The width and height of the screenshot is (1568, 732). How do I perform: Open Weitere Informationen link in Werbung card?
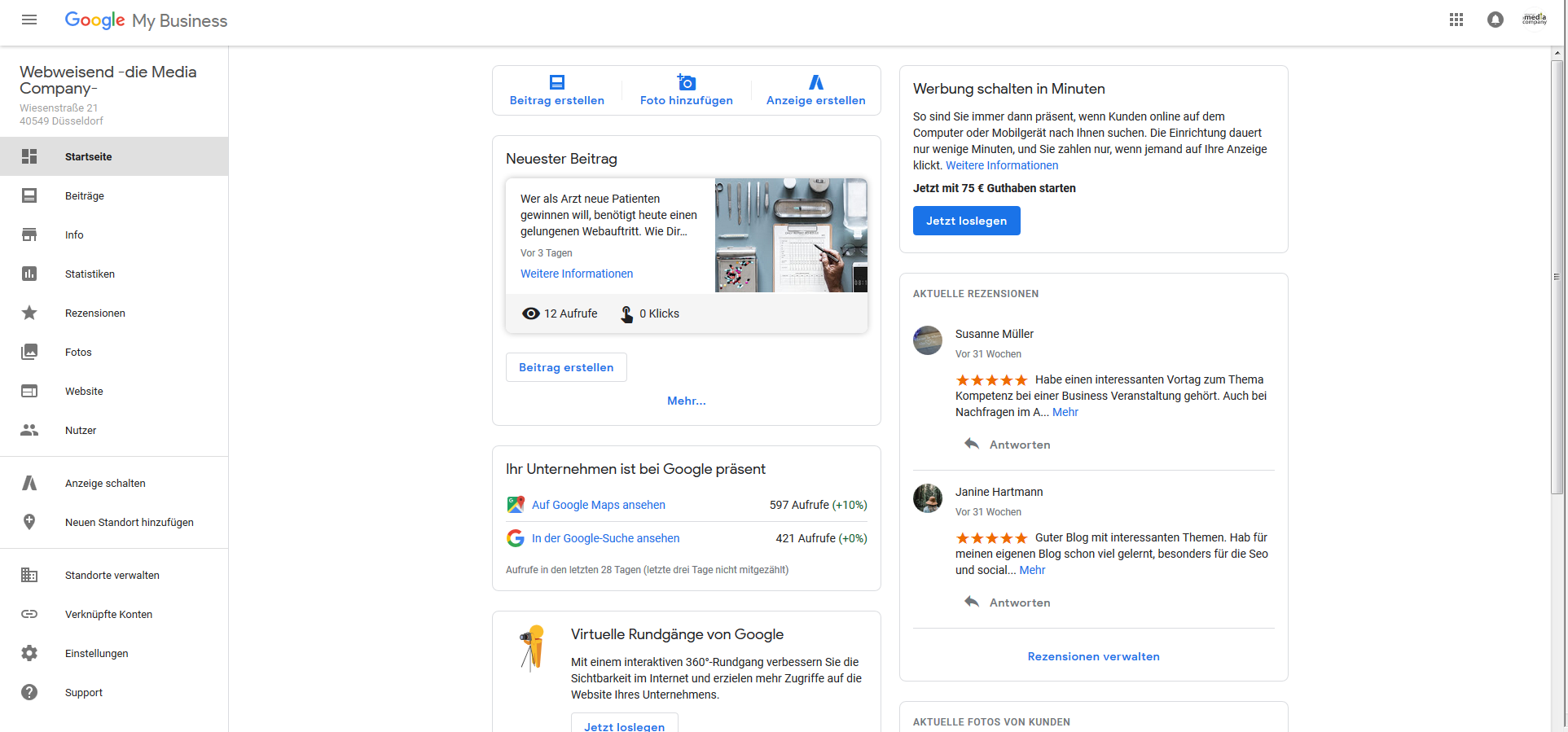1002,165
